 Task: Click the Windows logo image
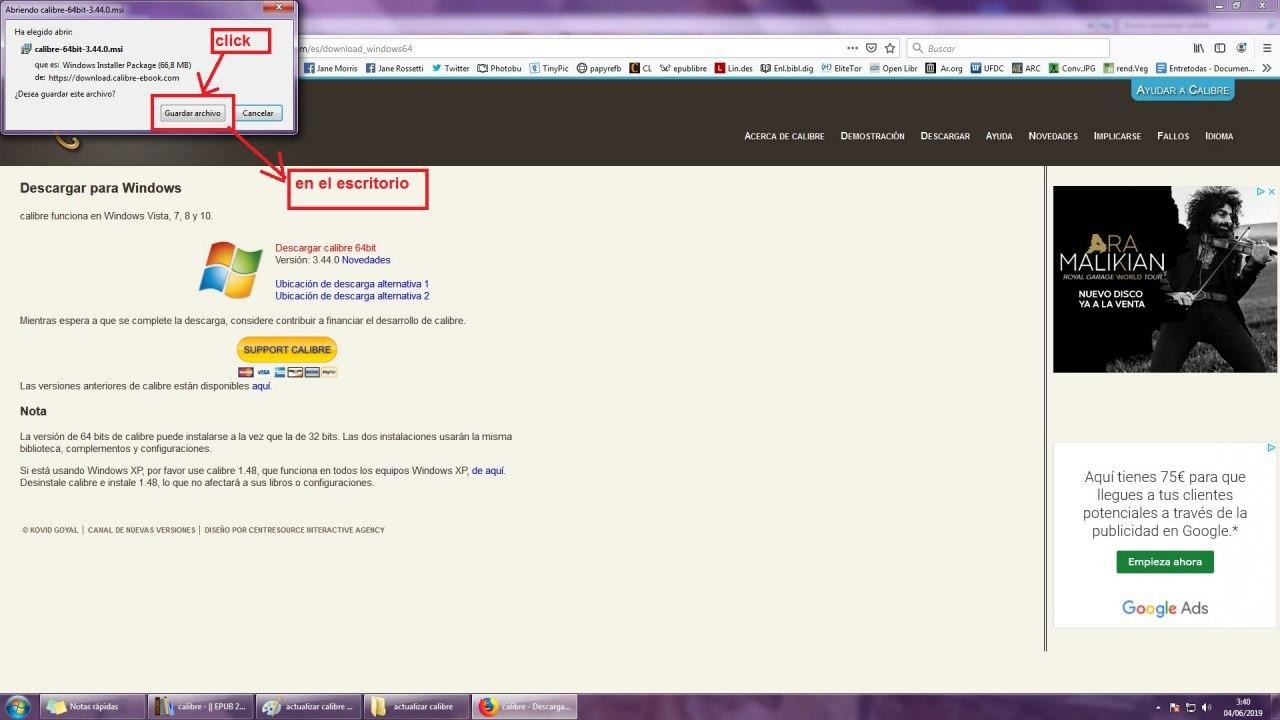point(231,269)
